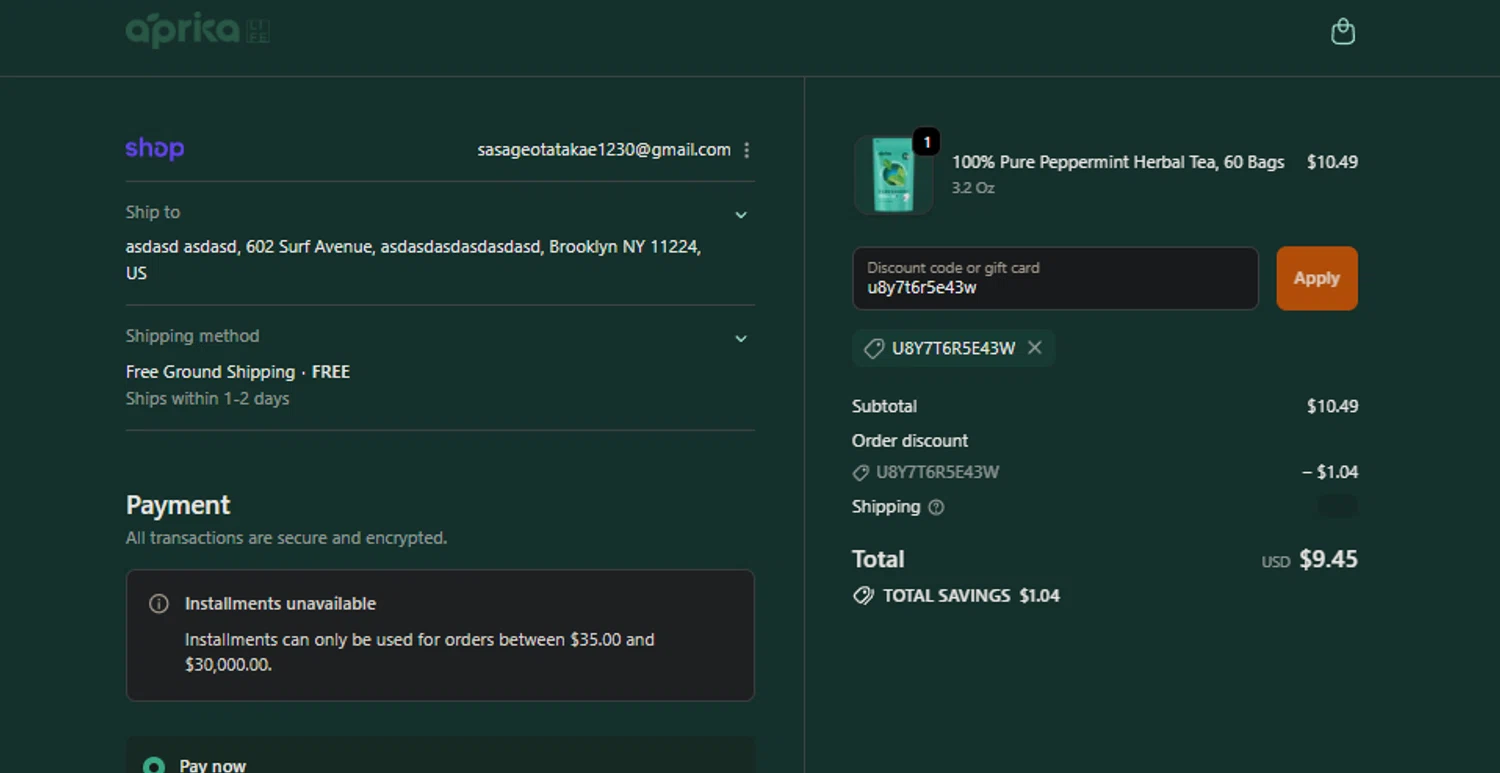Image resolution: width=1500 pixels, height=773 pixels.
Task: Click the email sasageotatakae1230@gmail.com
Action: (604, 150)
